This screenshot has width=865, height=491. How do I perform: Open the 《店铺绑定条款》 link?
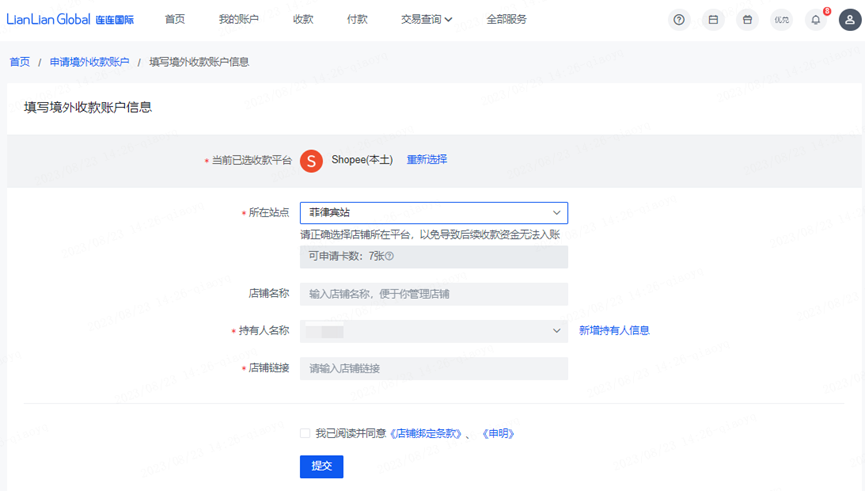427,434
